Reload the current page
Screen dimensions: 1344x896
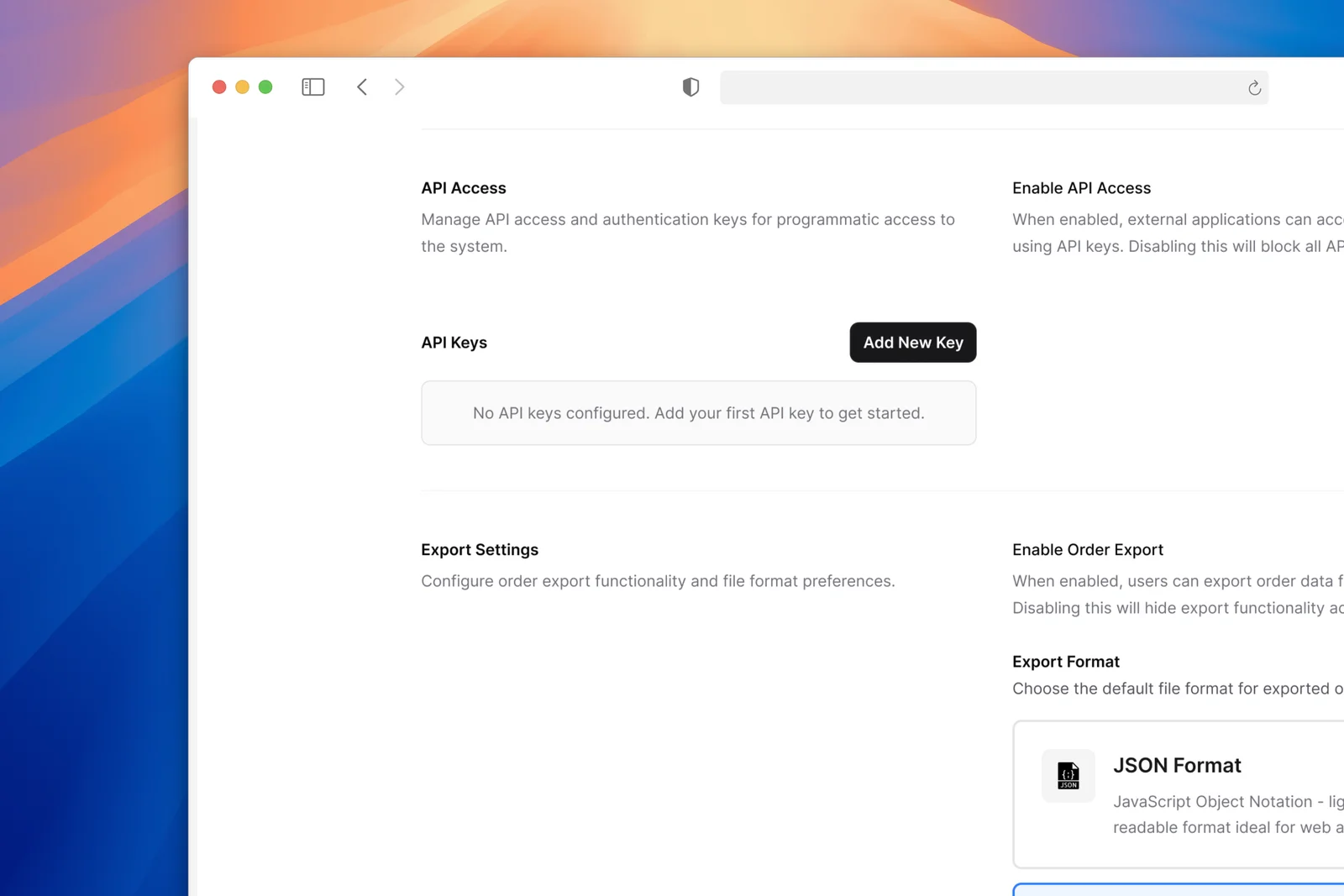coord(1254,87)
